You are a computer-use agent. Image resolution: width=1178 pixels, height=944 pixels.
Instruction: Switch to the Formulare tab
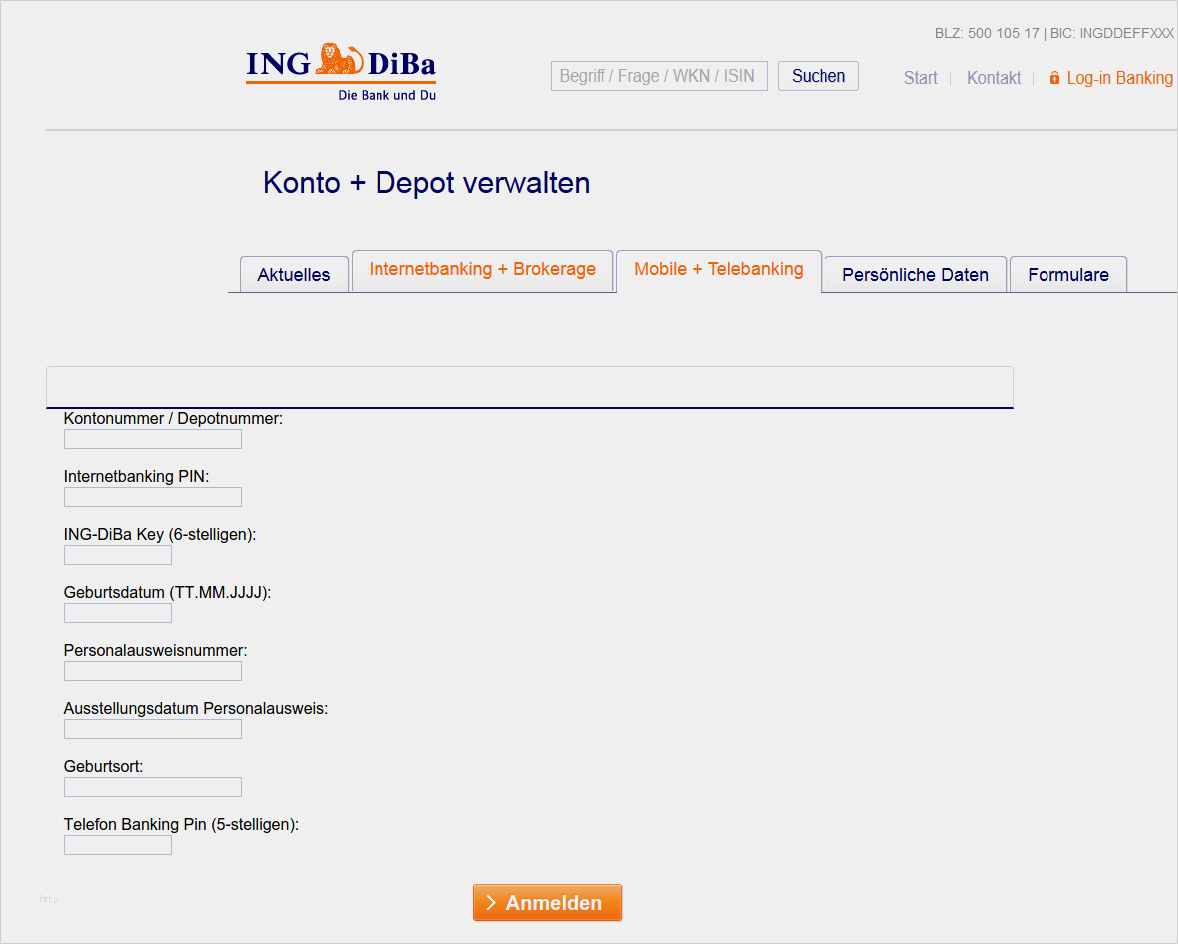tap(1068, 274)
